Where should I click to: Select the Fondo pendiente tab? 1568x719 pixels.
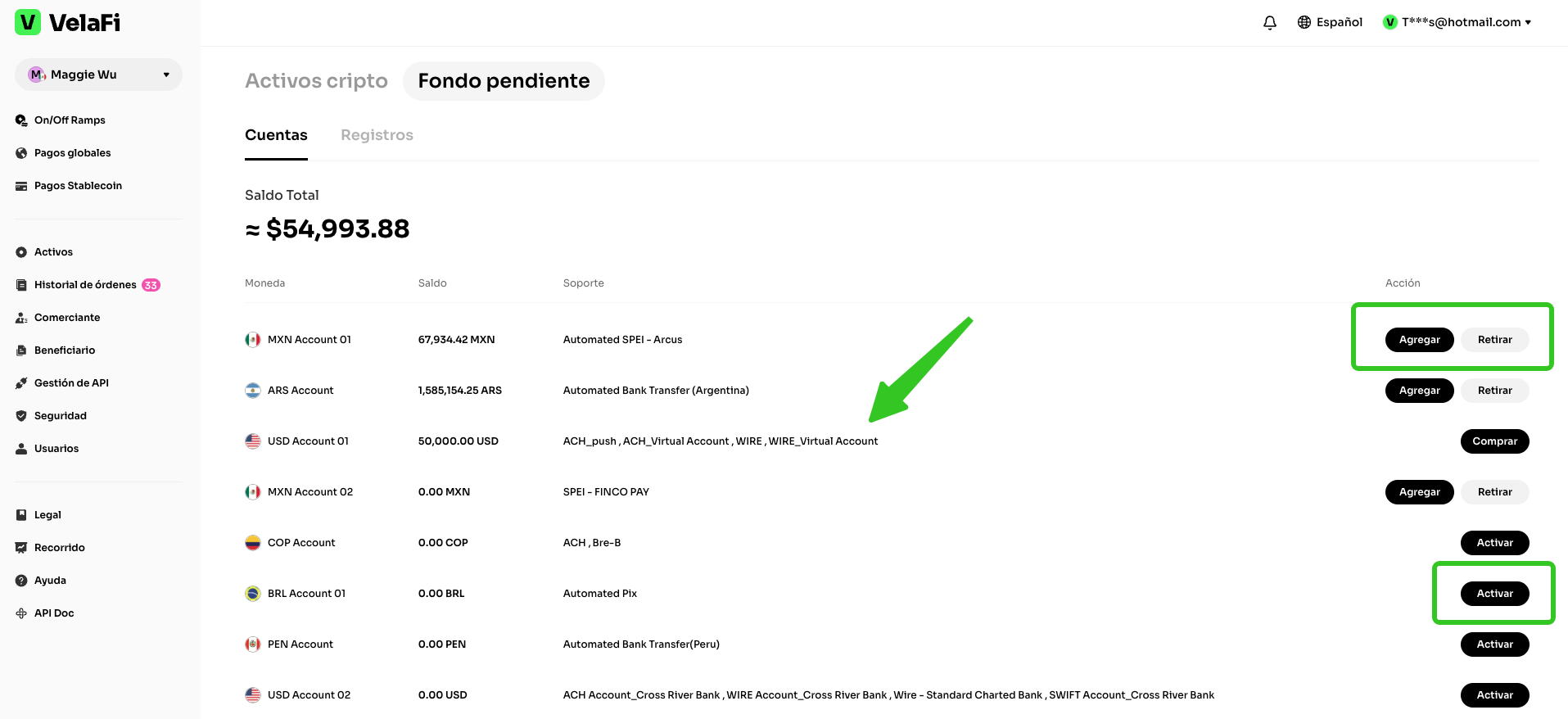[x=504, y=81]
